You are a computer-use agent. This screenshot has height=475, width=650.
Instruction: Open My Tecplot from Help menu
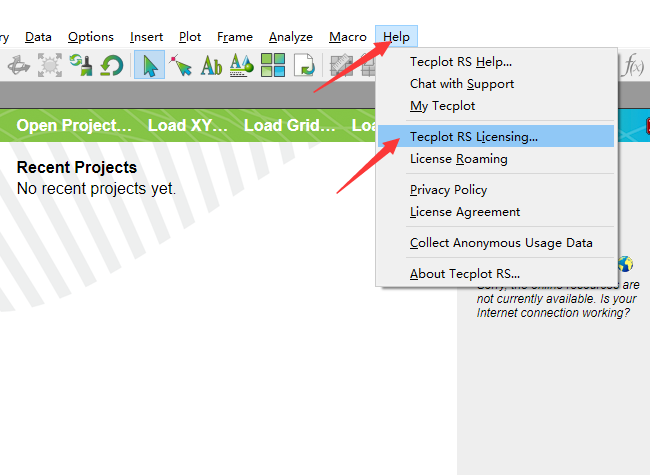(495, 106)
